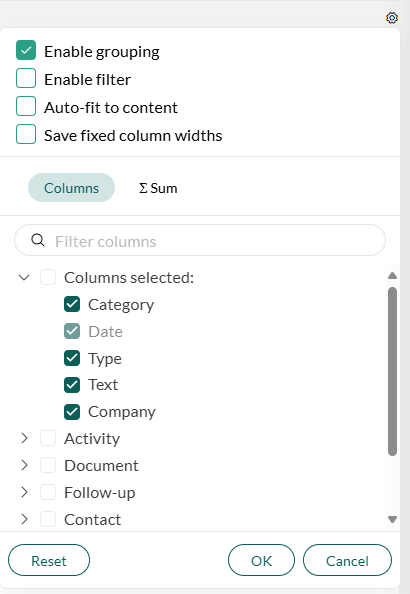410x594 pixels.
Task: Collapse the Columns selected group
Action: 24,278
